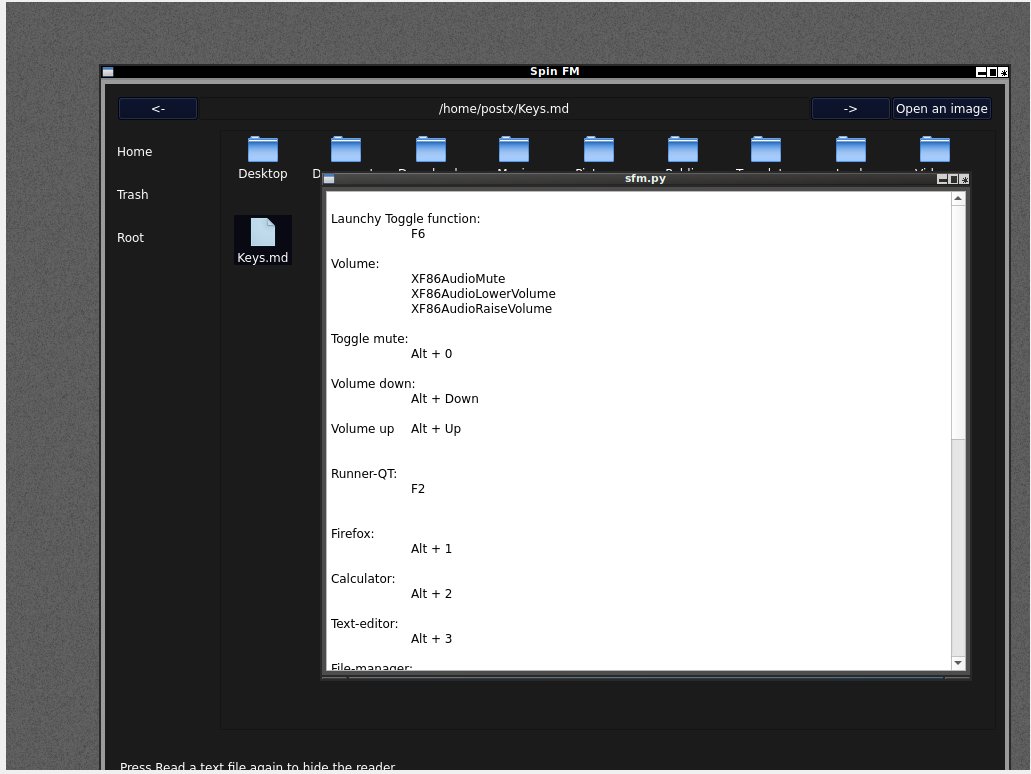1031x774 pixels.
Task: Click the 'XF86AudioLowerVolume' line
Action: [x=483, y=294]
